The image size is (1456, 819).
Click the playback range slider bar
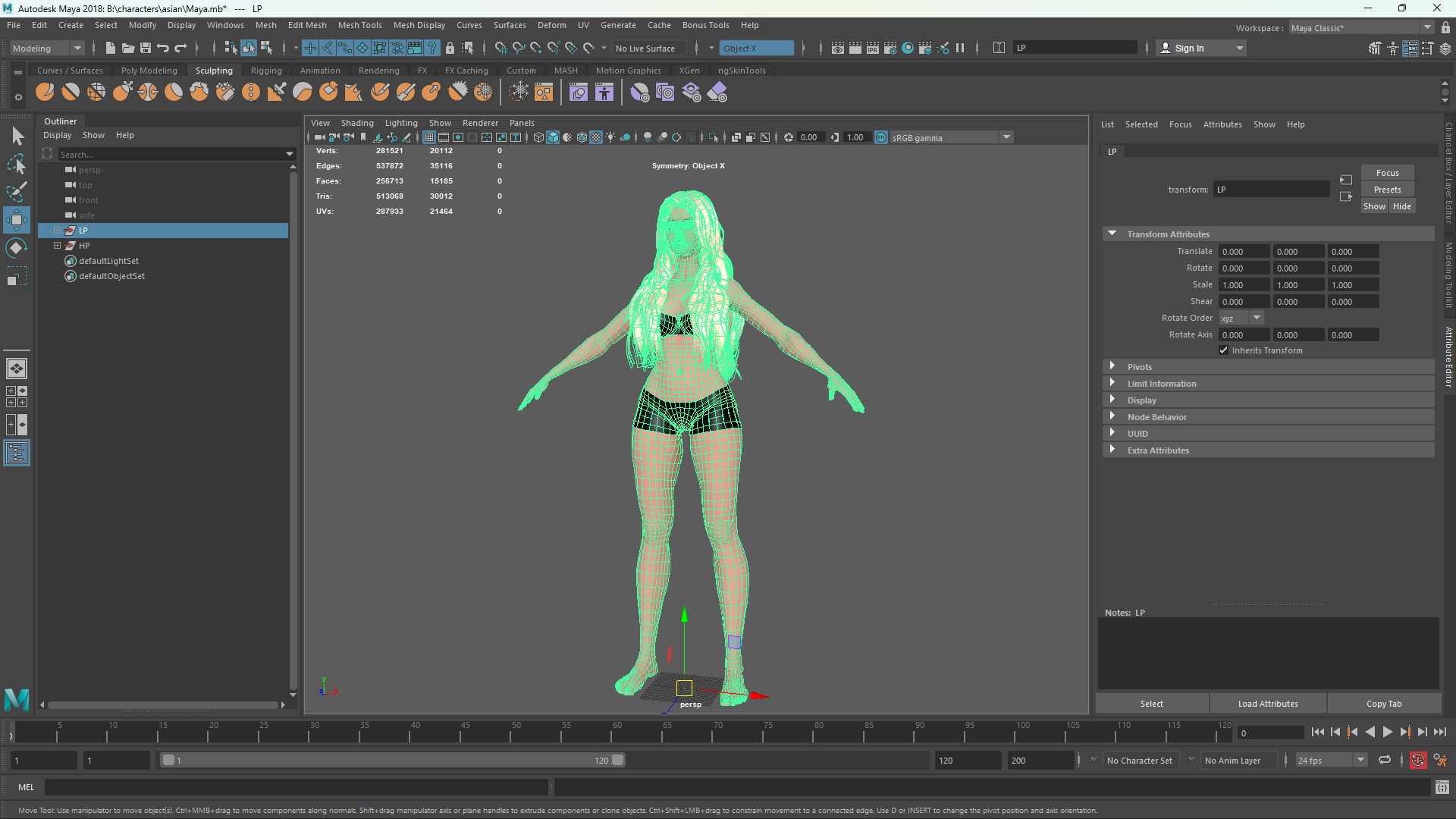[392, 760]
